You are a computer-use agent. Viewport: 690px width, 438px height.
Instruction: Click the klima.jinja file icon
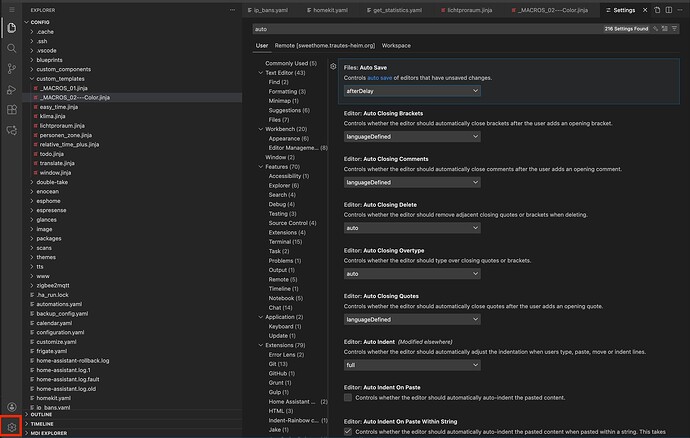click(36, 116)
